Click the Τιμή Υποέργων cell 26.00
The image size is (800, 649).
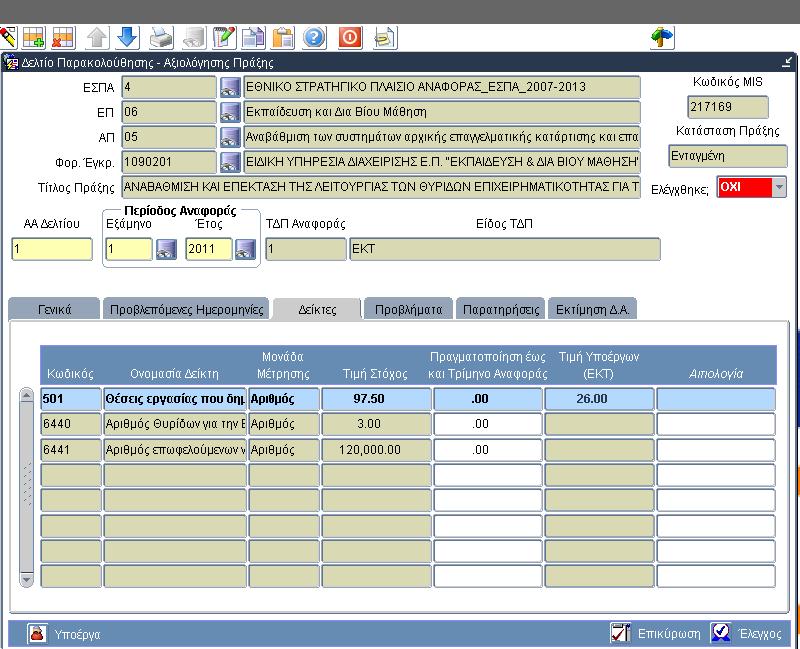pyautogui.click(x=599, y=399)
